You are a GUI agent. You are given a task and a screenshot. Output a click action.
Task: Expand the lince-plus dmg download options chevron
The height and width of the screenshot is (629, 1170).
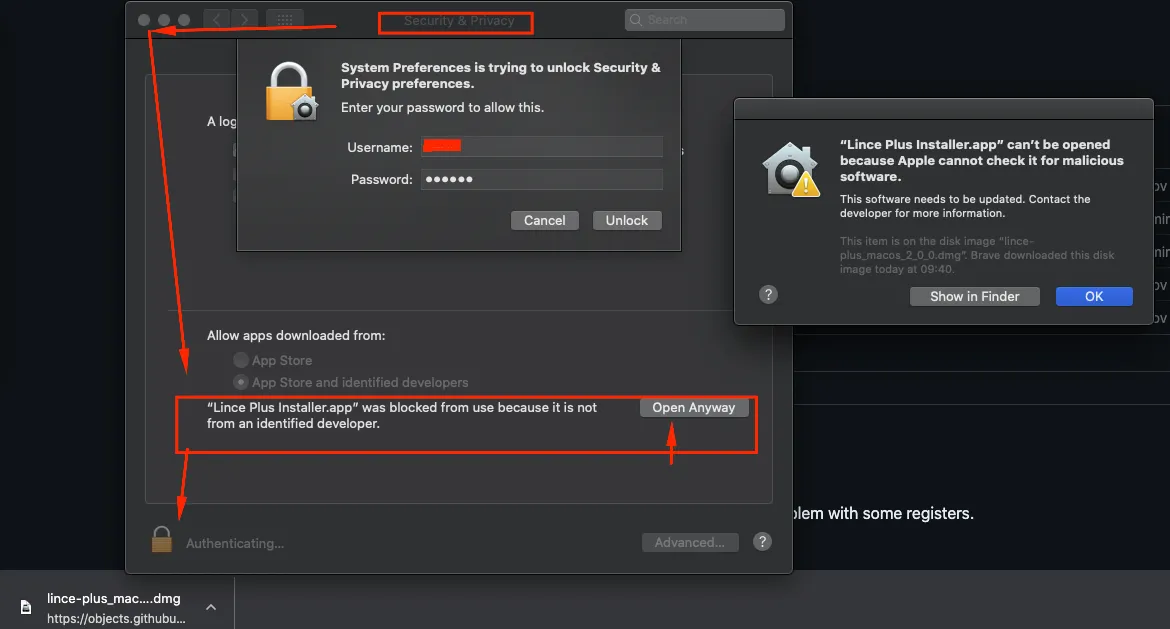tap(211, 607)
